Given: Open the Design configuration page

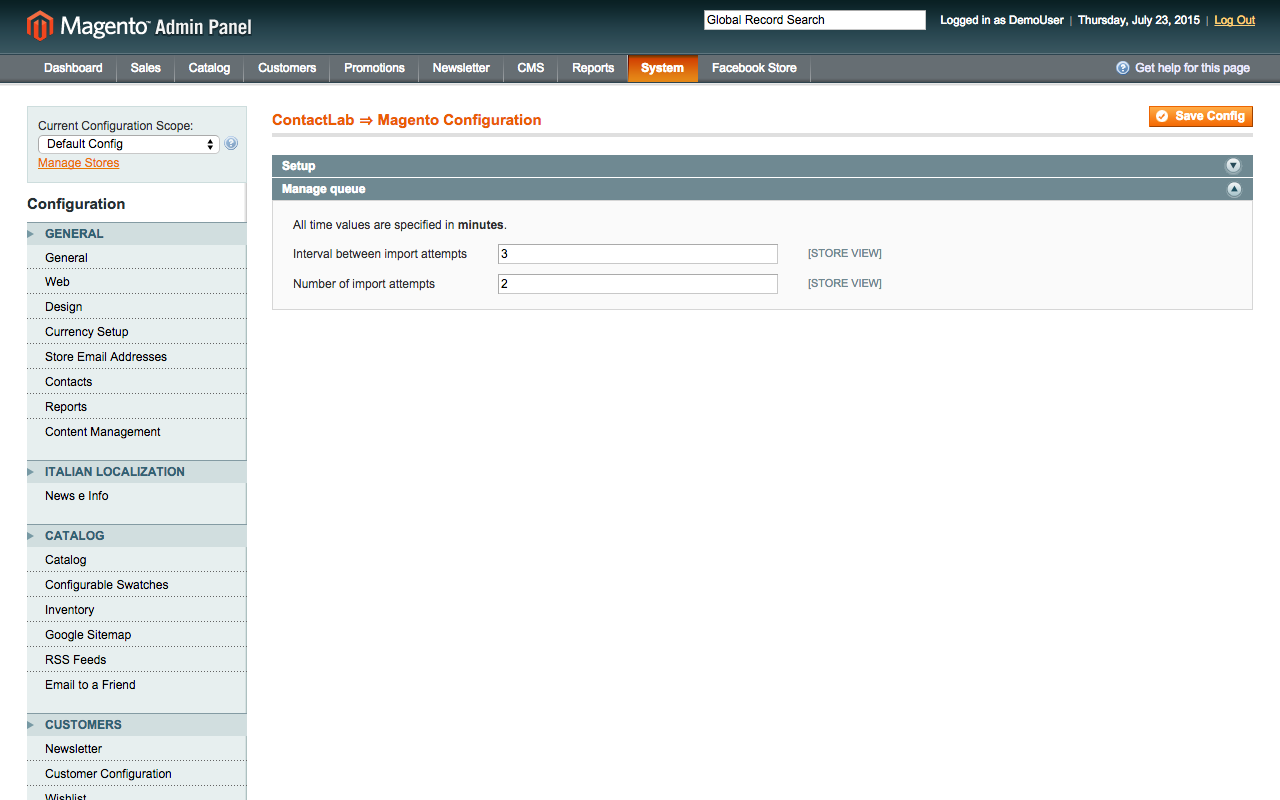Looking at the screenshot, I should [x=136, y=307].
